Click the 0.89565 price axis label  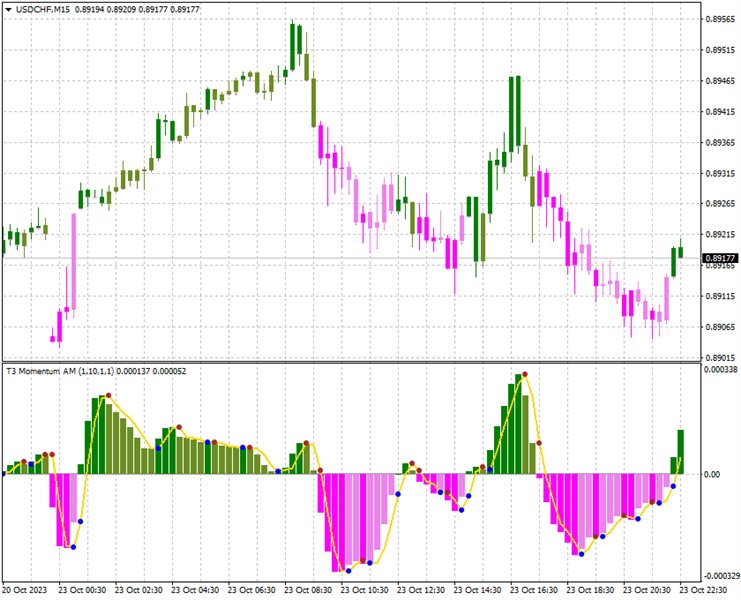[719, 19]
